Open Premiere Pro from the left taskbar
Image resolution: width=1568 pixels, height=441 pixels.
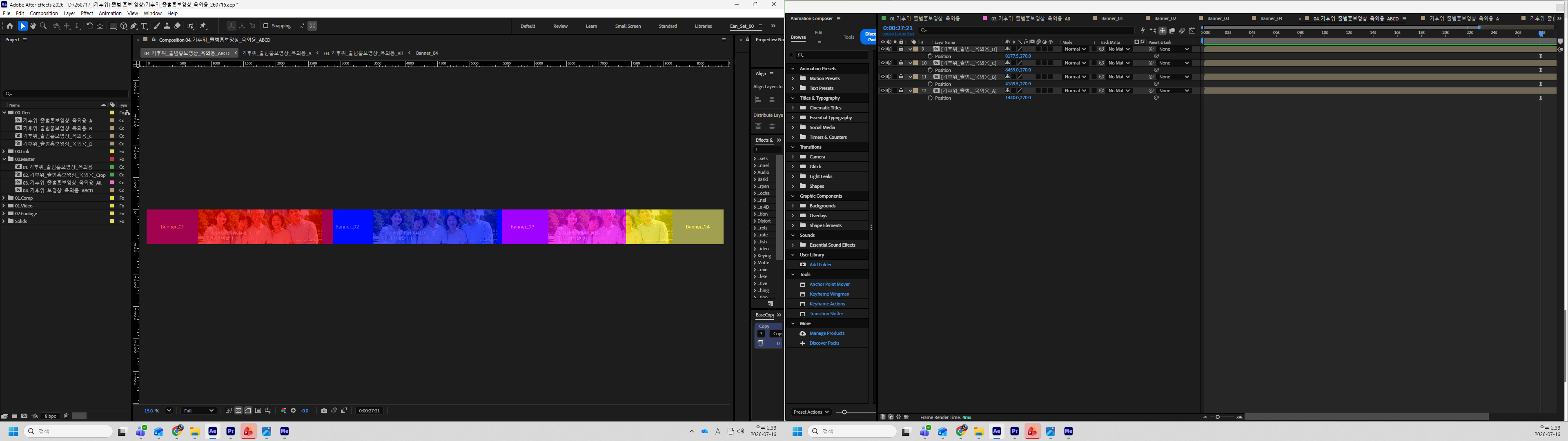pos(231,431)
